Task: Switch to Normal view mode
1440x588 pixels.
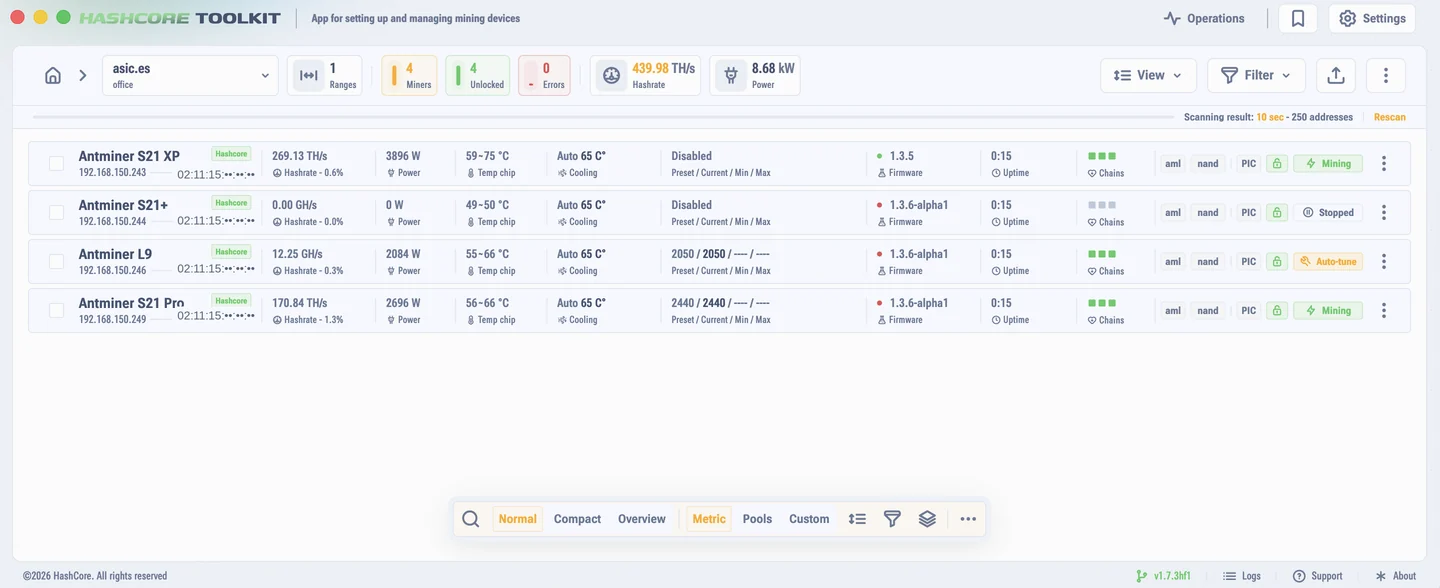Action: pyautogui.click(x=517, y=519)
